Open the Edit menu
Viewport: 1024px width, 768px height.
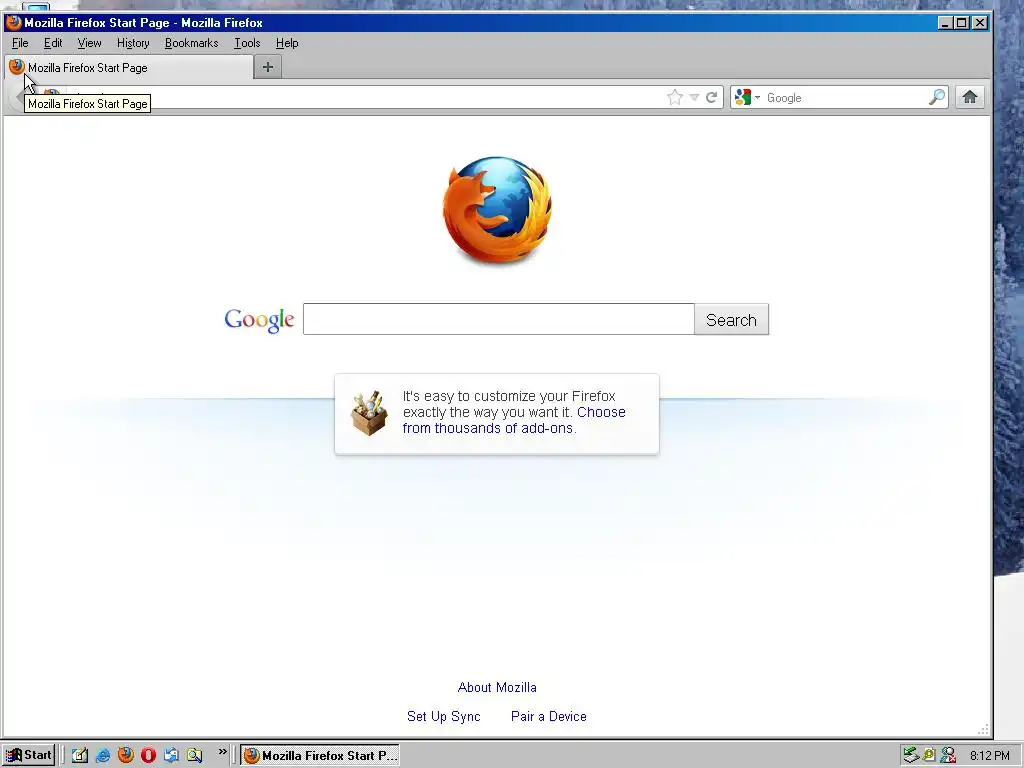[53, 43]
